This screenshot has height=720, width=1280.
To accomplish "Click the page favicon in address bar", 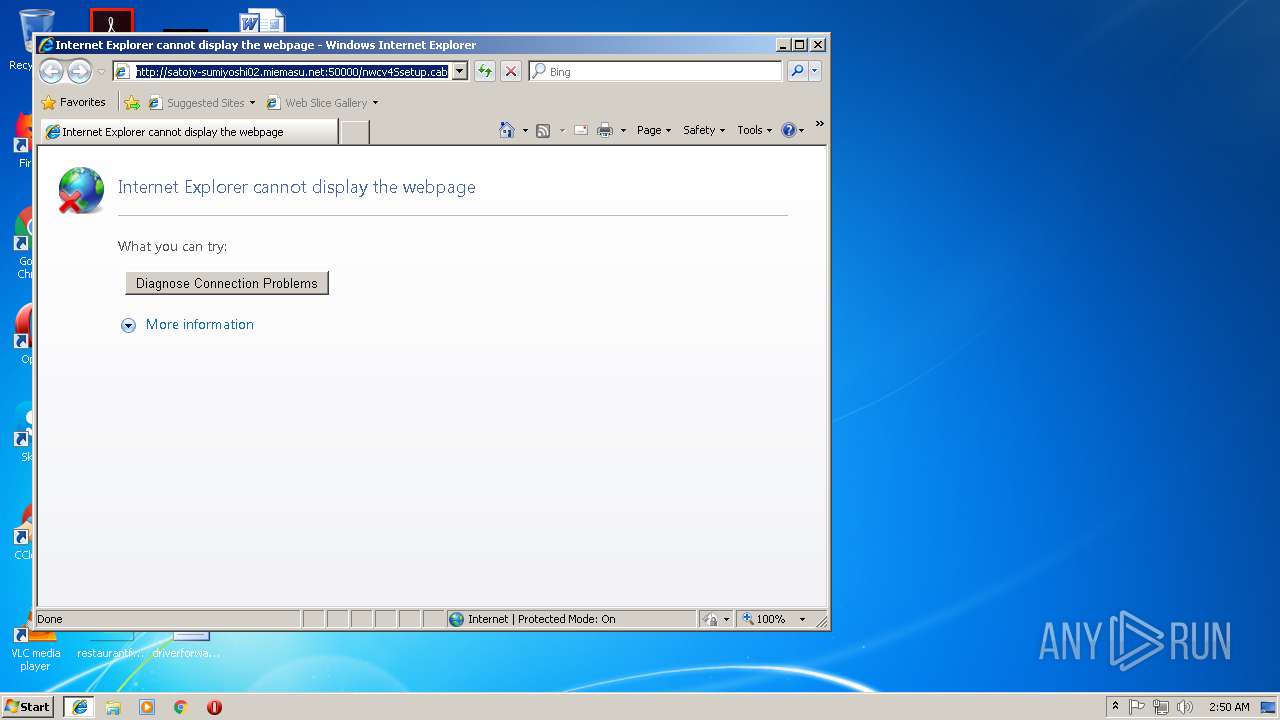I will (123, 72).
